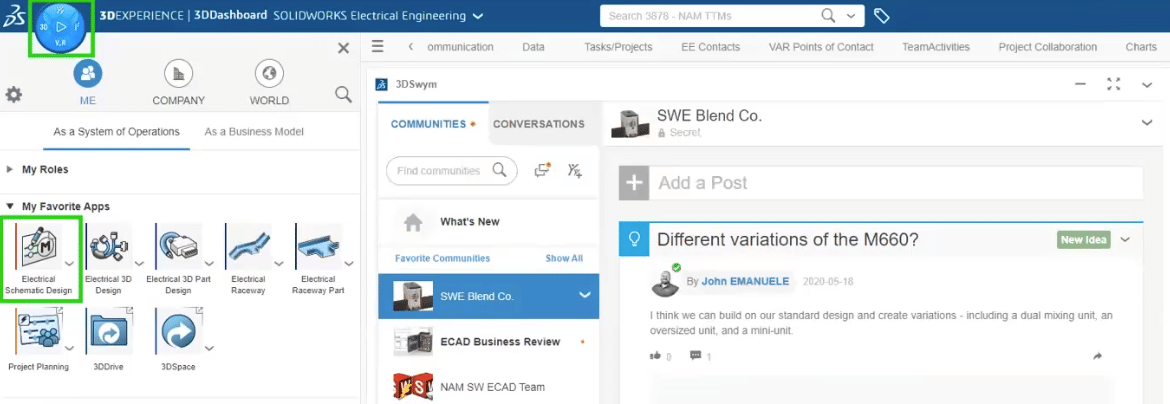Open the Project Planning app
The image size is (1170, 404).
click(x=38, y=333)
